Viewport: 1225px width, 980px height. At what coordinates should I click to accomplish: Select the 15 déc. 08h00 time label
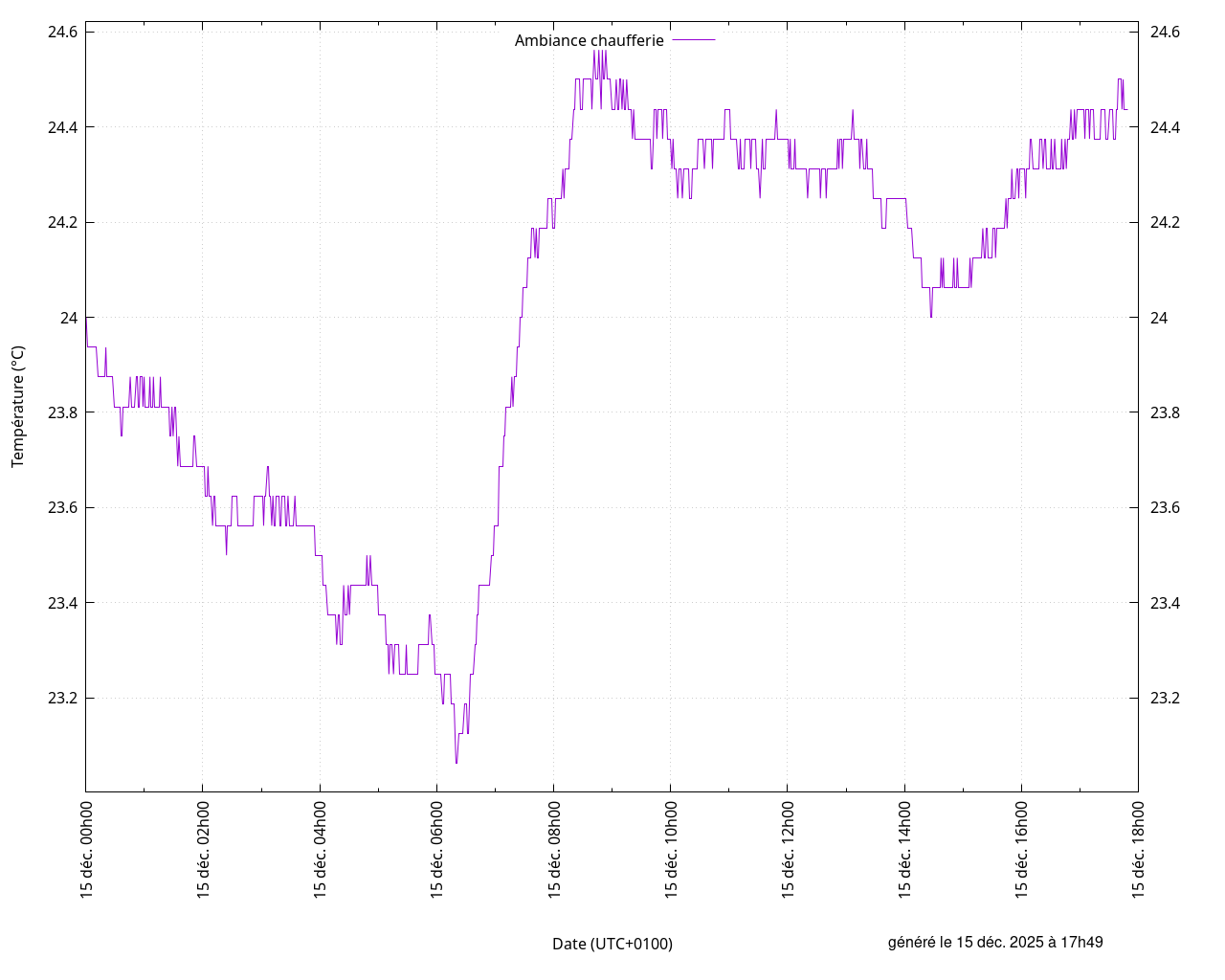tap(554, 849)
